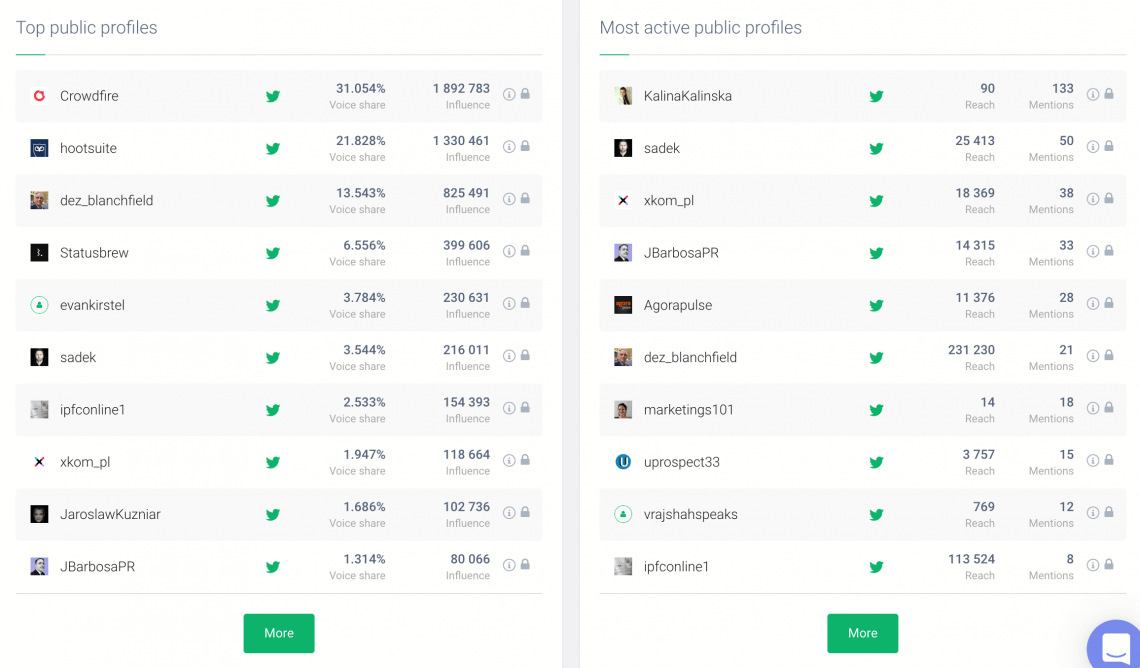Click sadek avatar in top profiles

click(x=39, y=358)
